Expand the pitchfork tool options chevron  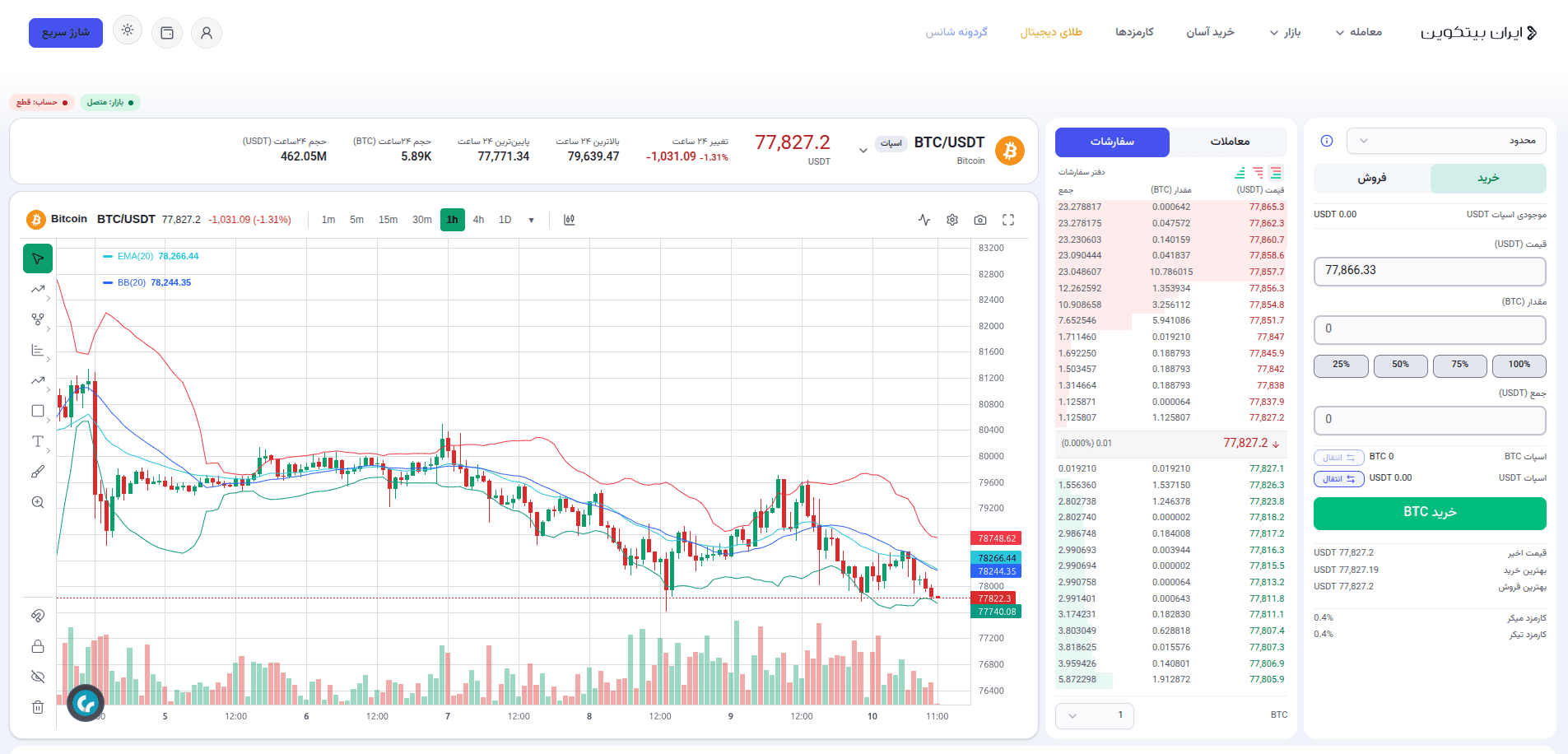click(49, 328)
